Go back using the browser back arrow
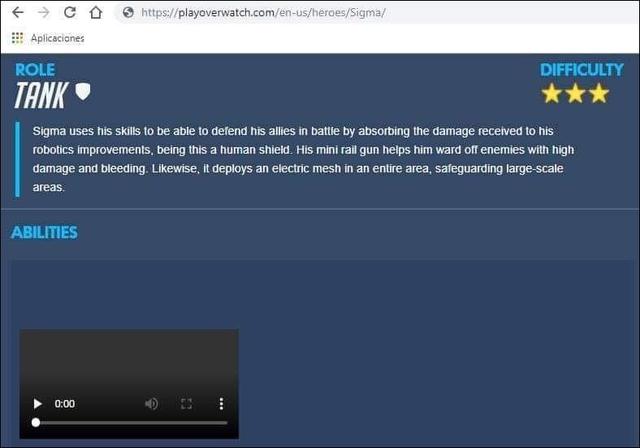The height and width of the screenshot is (448, 640). click(x=18, y=13)
